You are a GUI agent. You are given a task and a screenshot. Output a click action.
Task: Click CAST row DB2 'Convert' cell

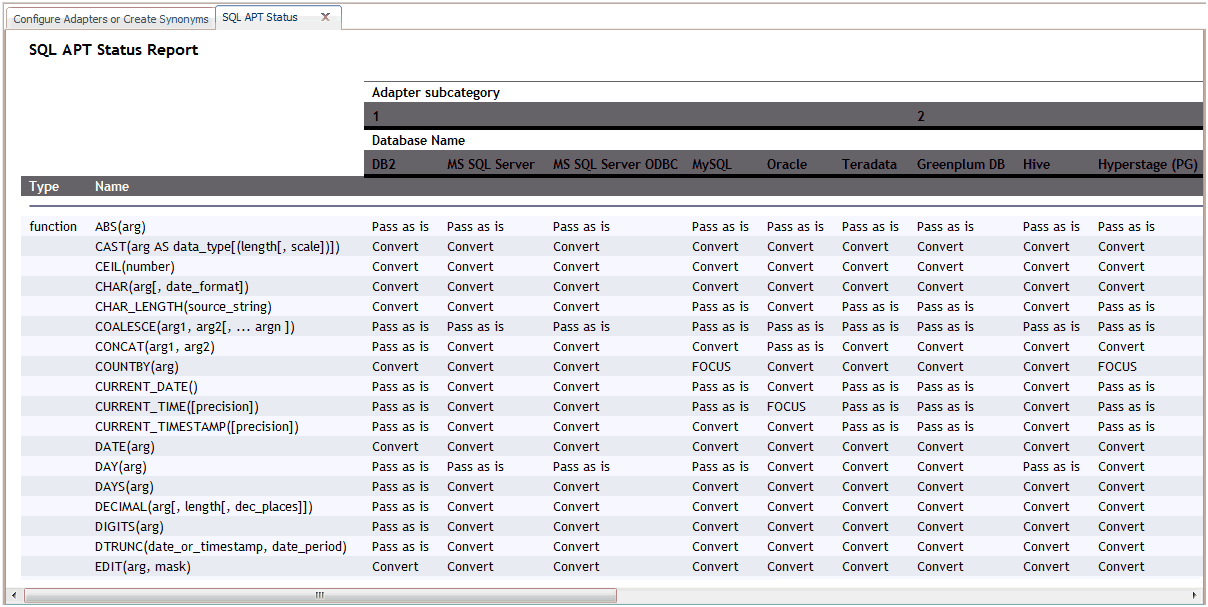pos(395,246)
